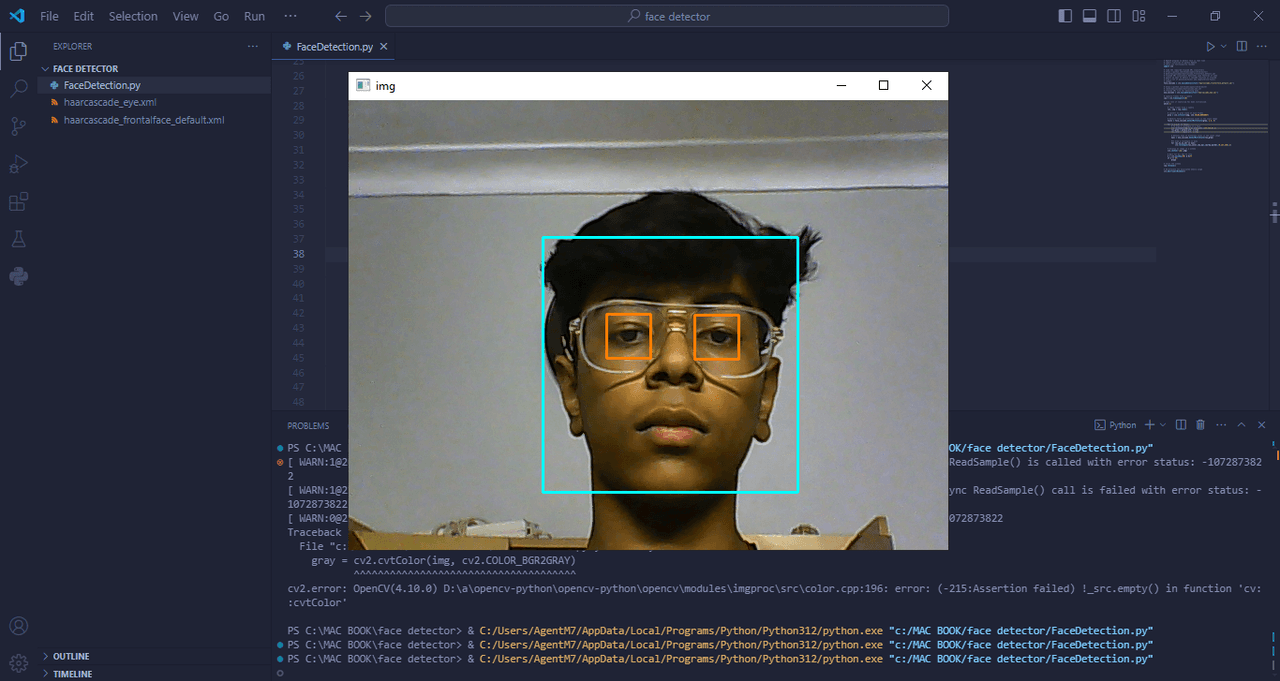This screenshot has height=681, width=1280.
Task: Run the Python file with play button
Action: coord(1210,46)
